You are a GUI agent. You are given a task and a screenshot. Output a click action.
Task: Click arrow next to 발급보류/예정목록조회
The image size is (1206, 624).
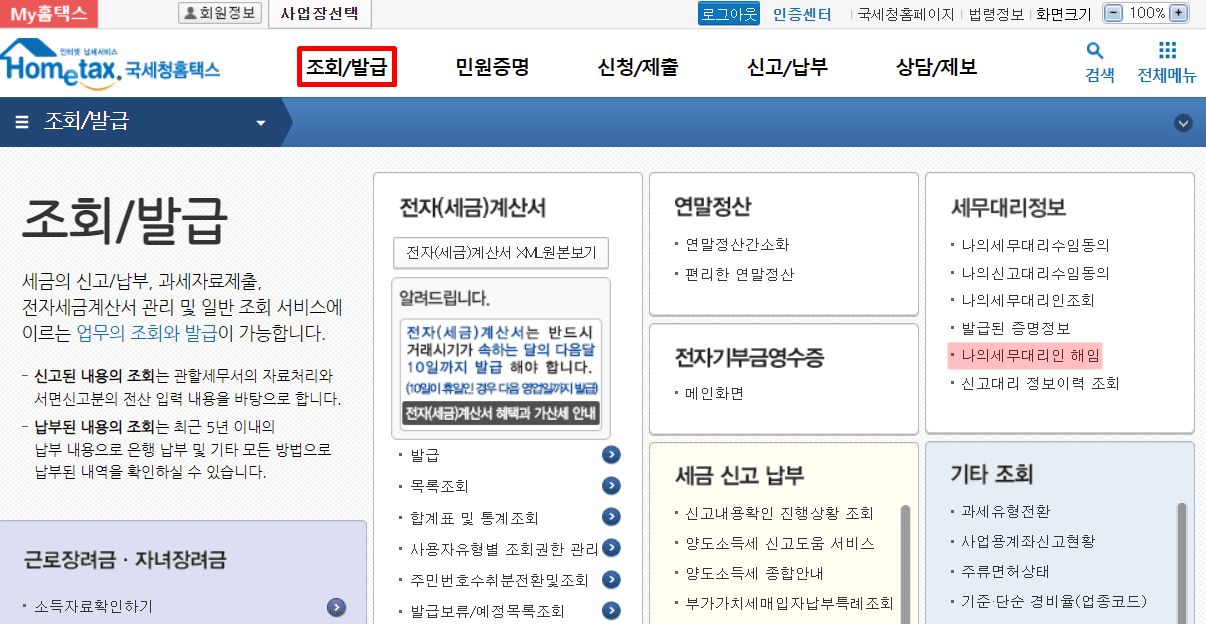pyautogui.click(x=611, y=610)
